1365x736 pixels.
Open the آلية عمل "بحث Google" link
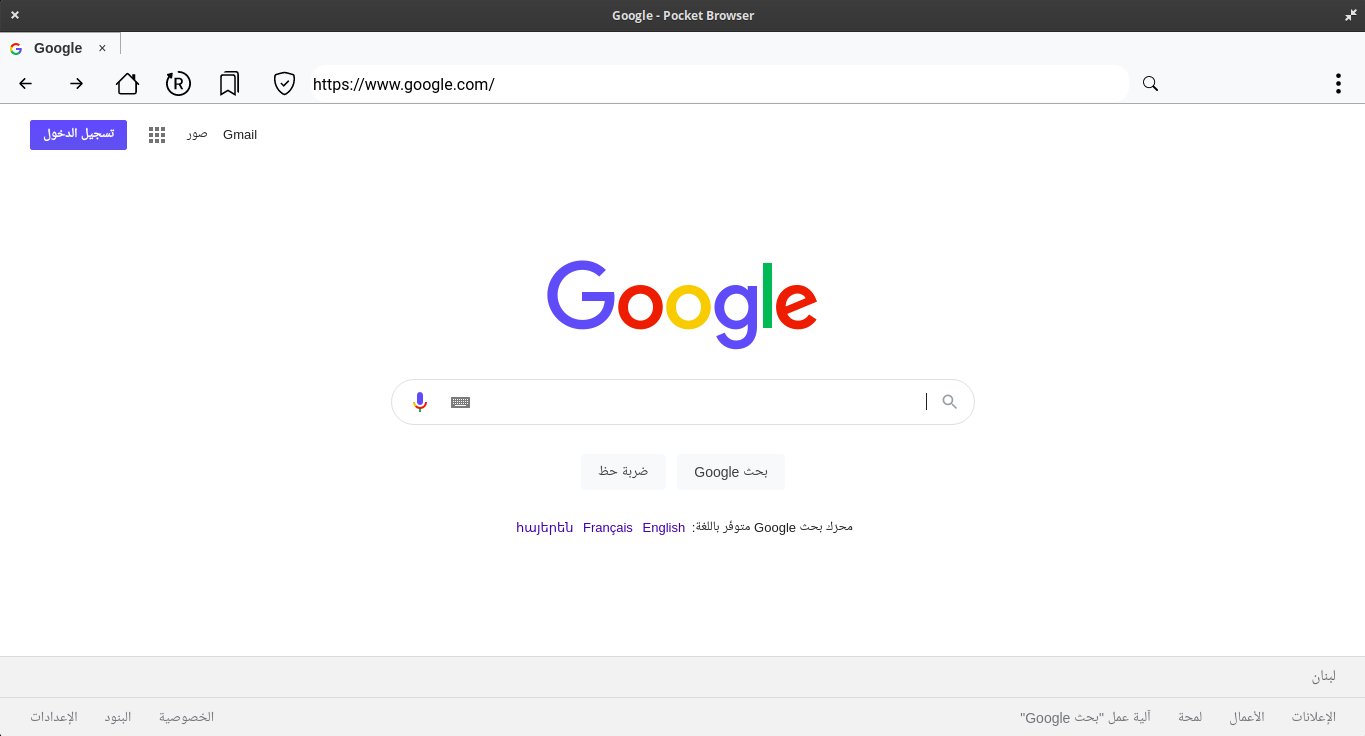(1085, 717)
